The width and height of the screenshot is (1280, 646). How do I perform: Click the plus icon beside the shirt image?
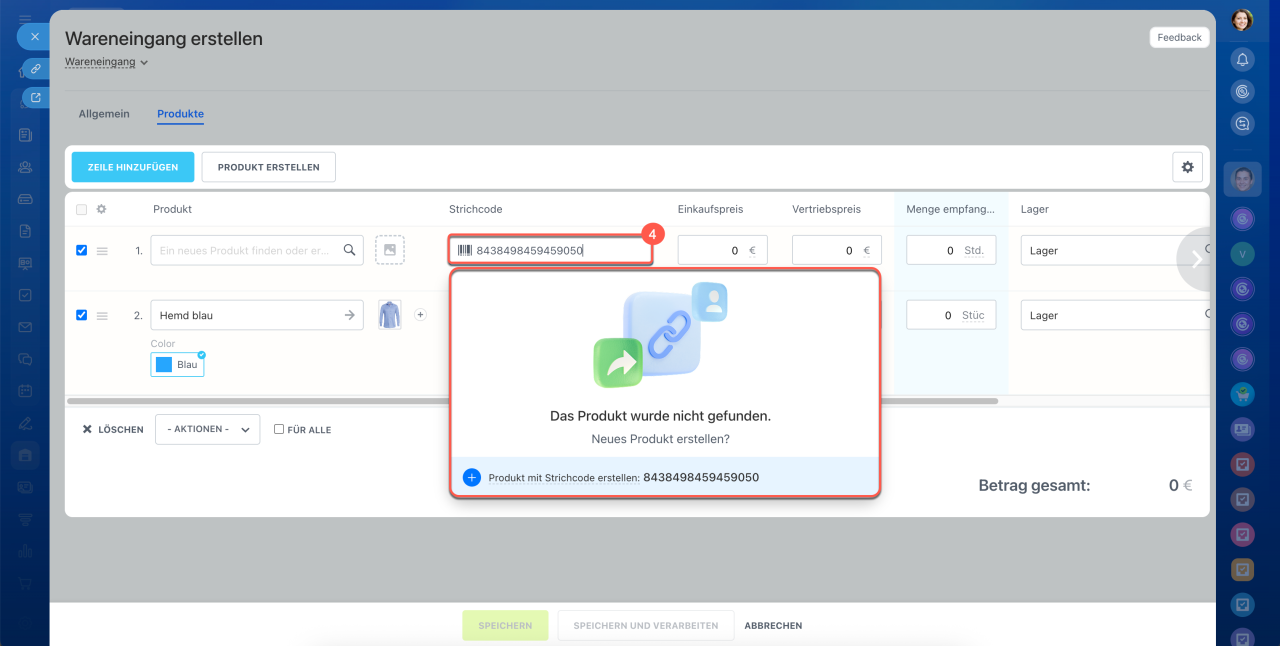420,315
